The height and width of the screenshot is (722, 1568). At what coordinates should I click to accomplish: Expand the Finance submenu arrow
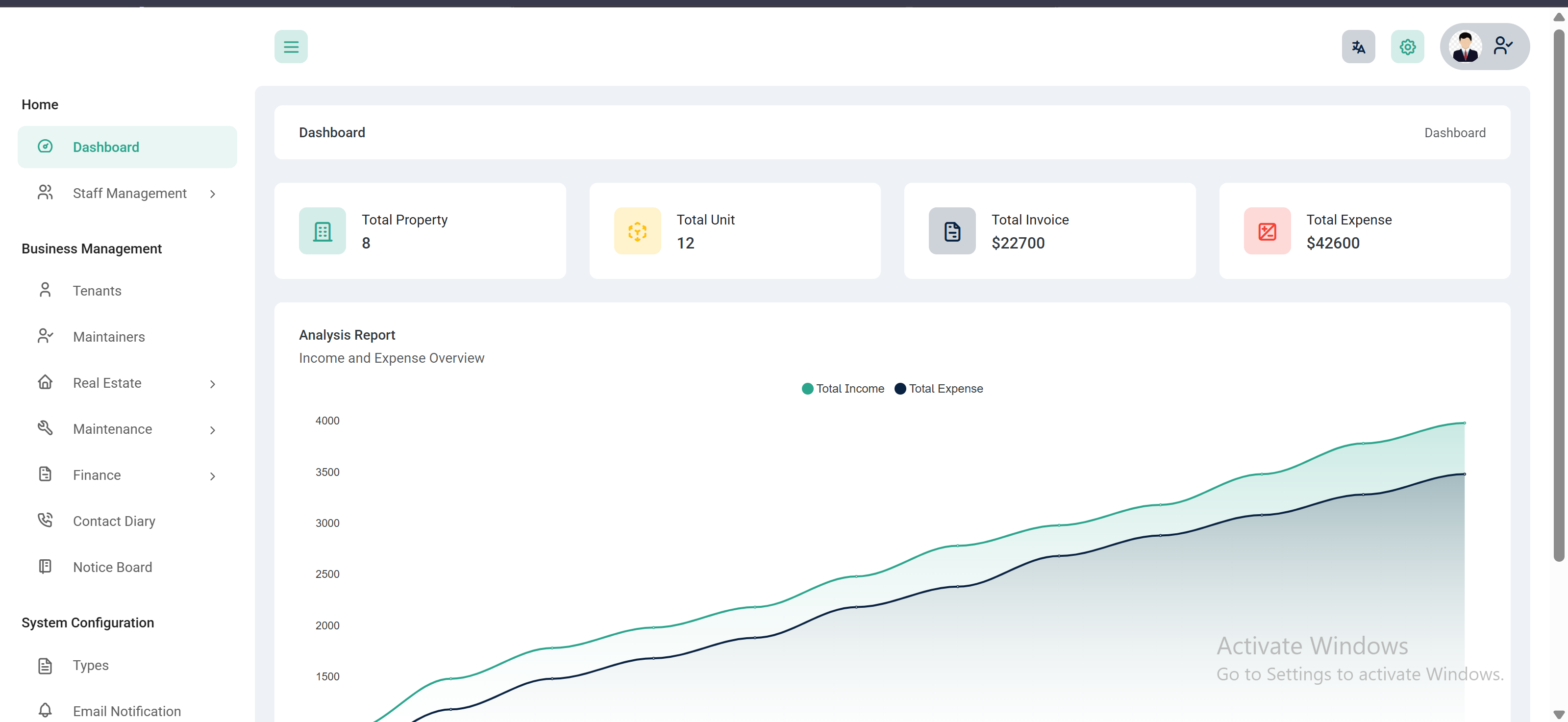click(212, 476)
